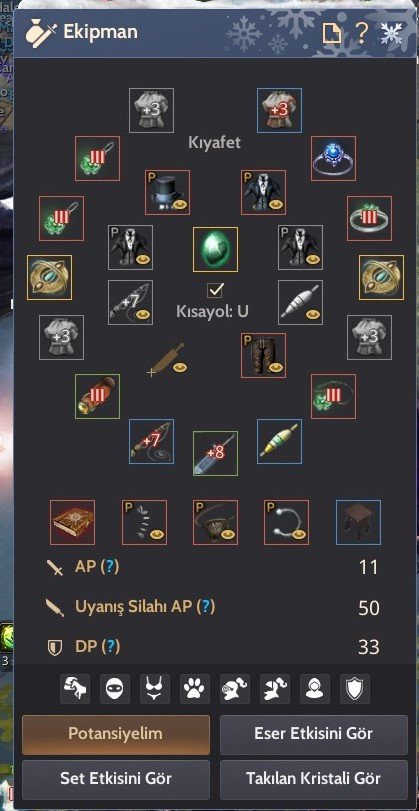Viewport: 419px width, 811px height.
Task: Toggle eye visibility on top hat outfit
Action: [x=180, y=204]
